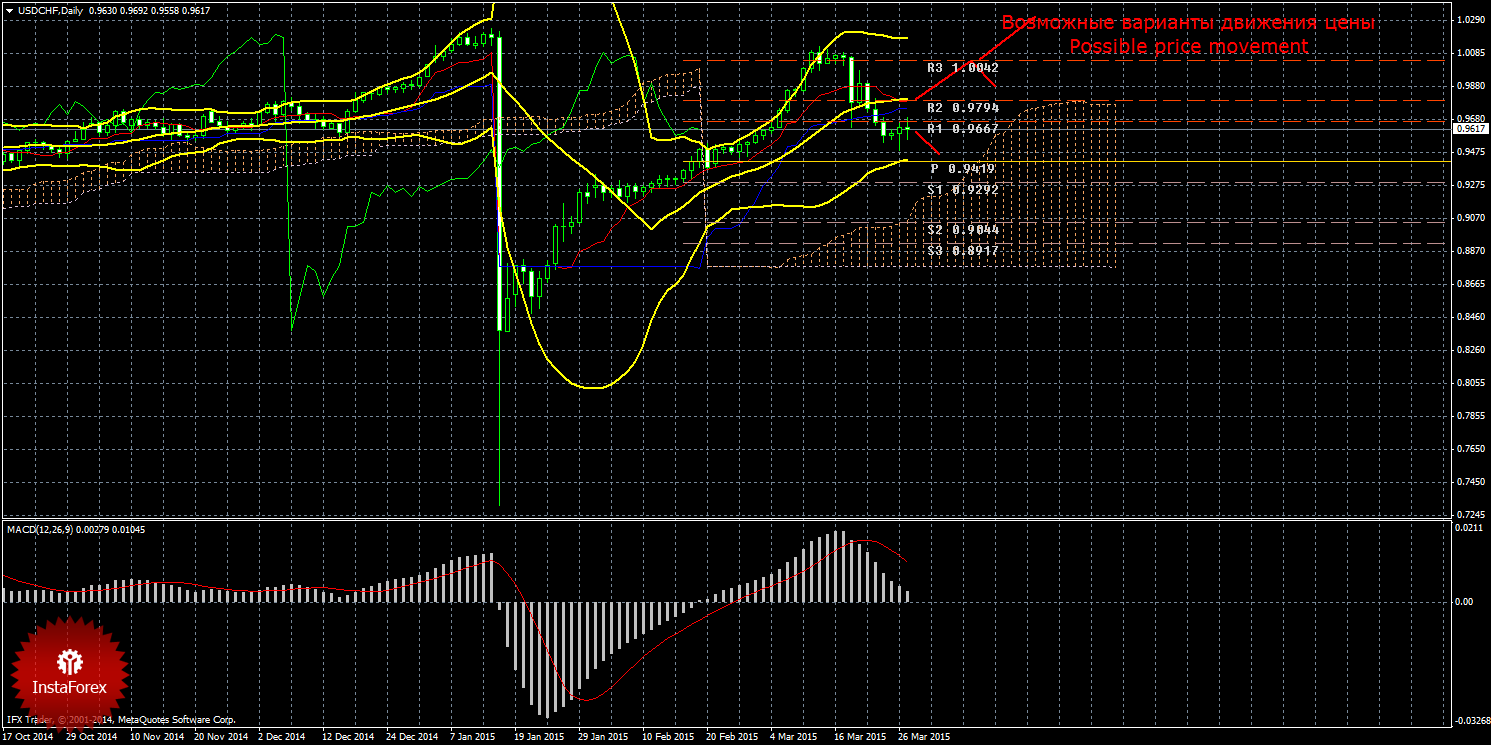Click the MACD(12,26,9) indicator label
This screenshot has height=745, width=1491.
pyautogui.click(x=75, y=529)
